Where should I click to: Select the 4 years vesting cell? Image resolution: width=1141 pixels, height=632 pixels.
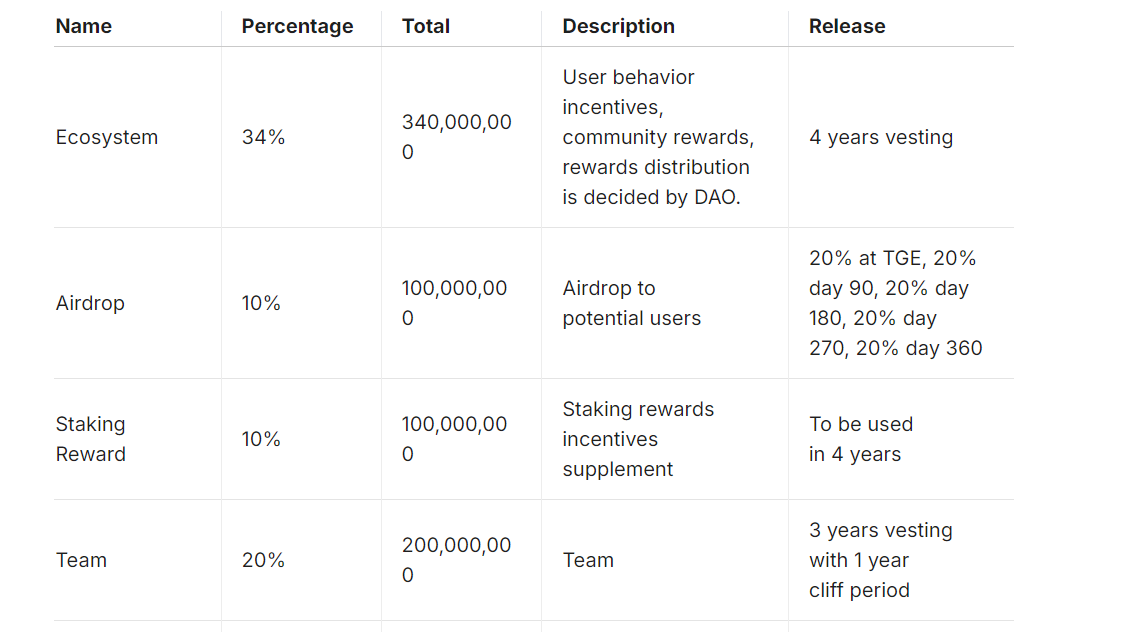coord(881,138)
